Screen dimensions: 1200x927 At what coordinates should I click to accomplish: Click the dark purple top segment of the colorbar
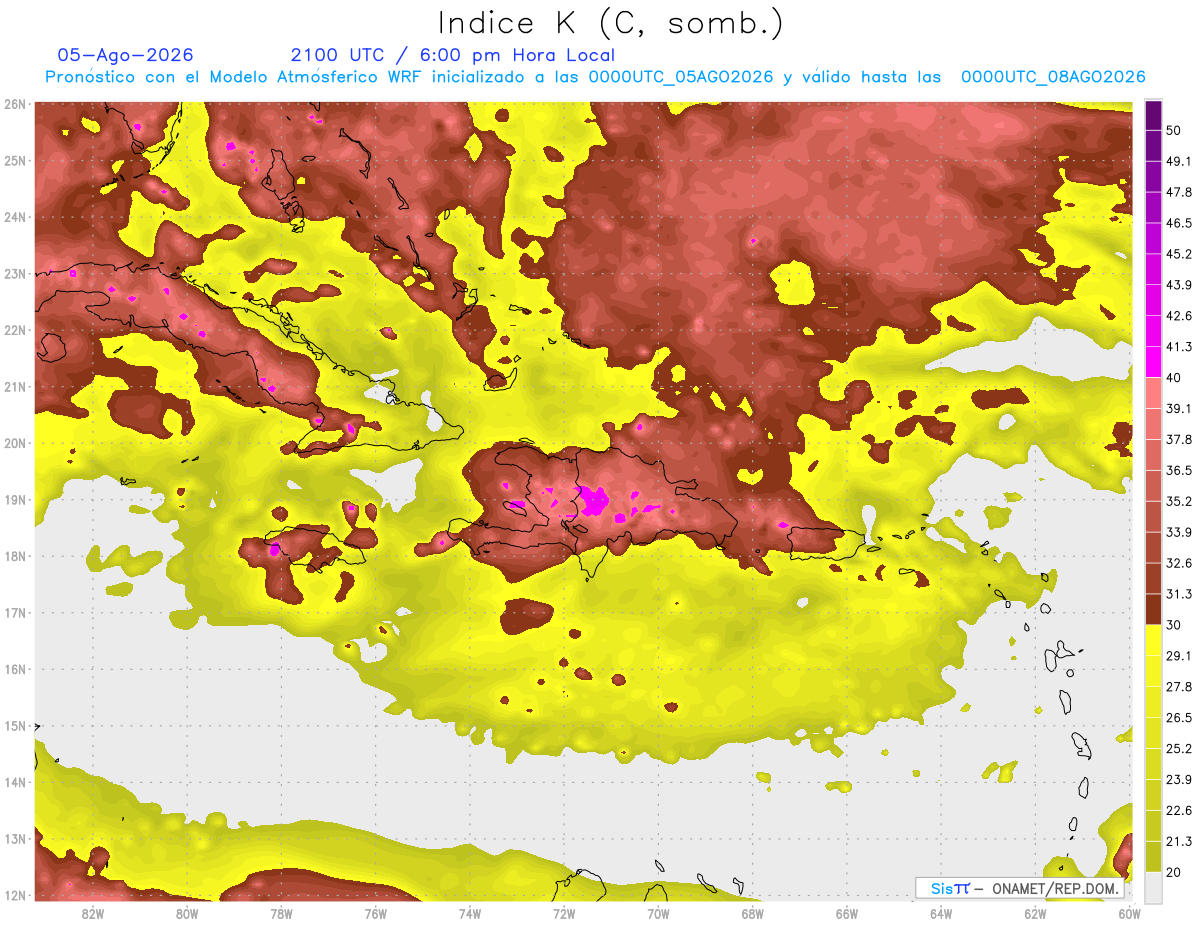tap(1153, 115)
